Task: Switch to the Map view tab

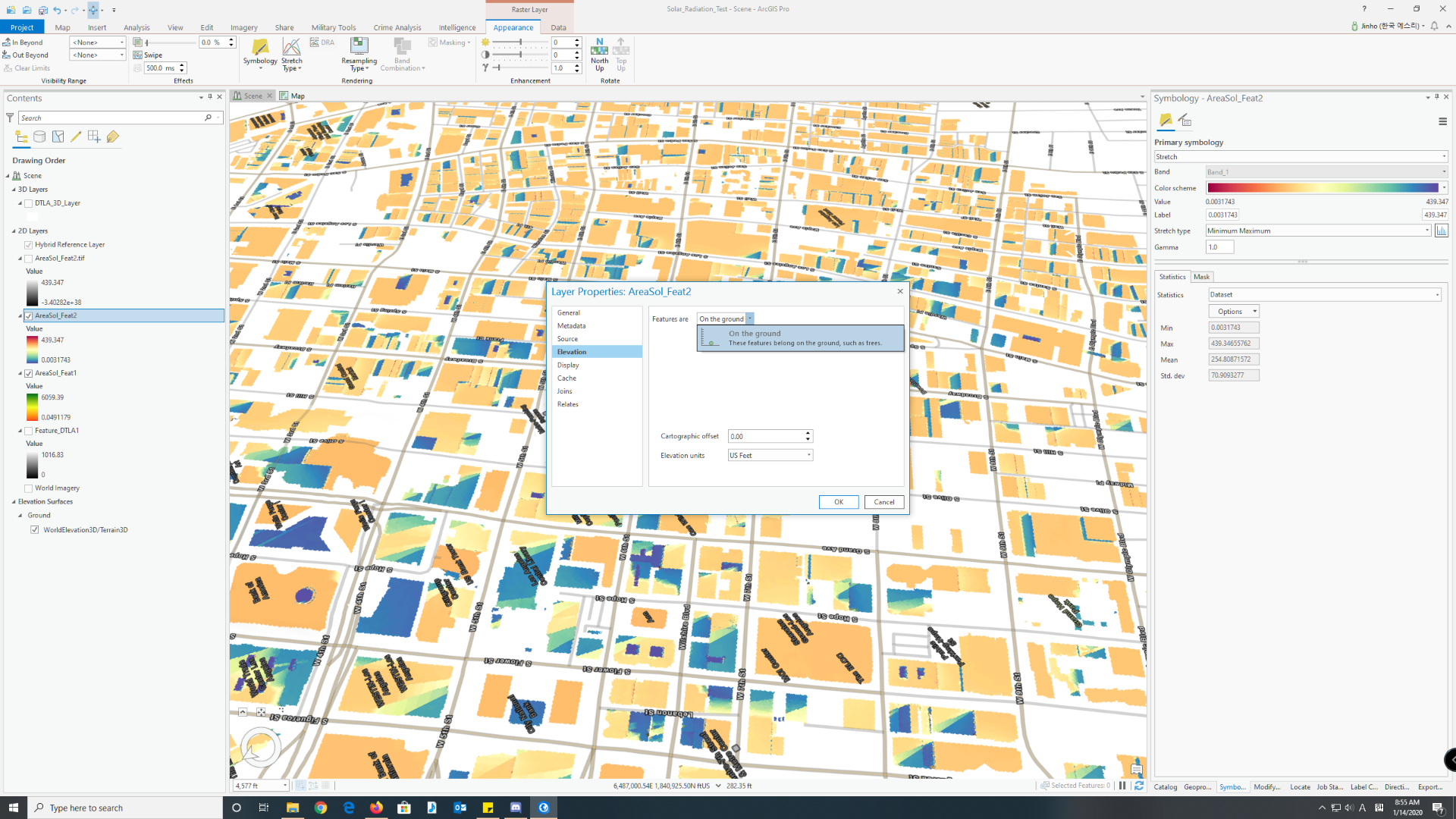Action: (293, 96)
